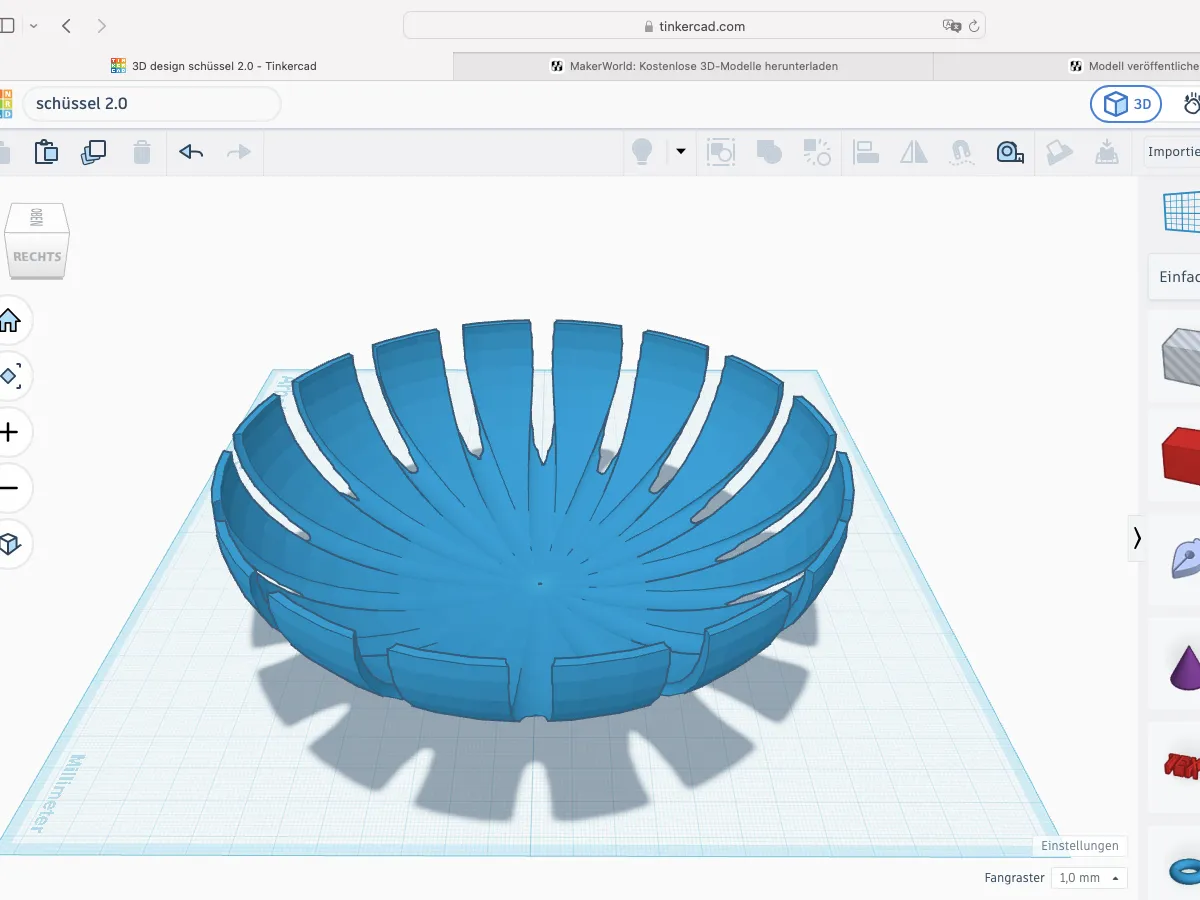Screen dimensions: 1200x900
Task: Click the trash Delete icon
Action: pos(142,152)
